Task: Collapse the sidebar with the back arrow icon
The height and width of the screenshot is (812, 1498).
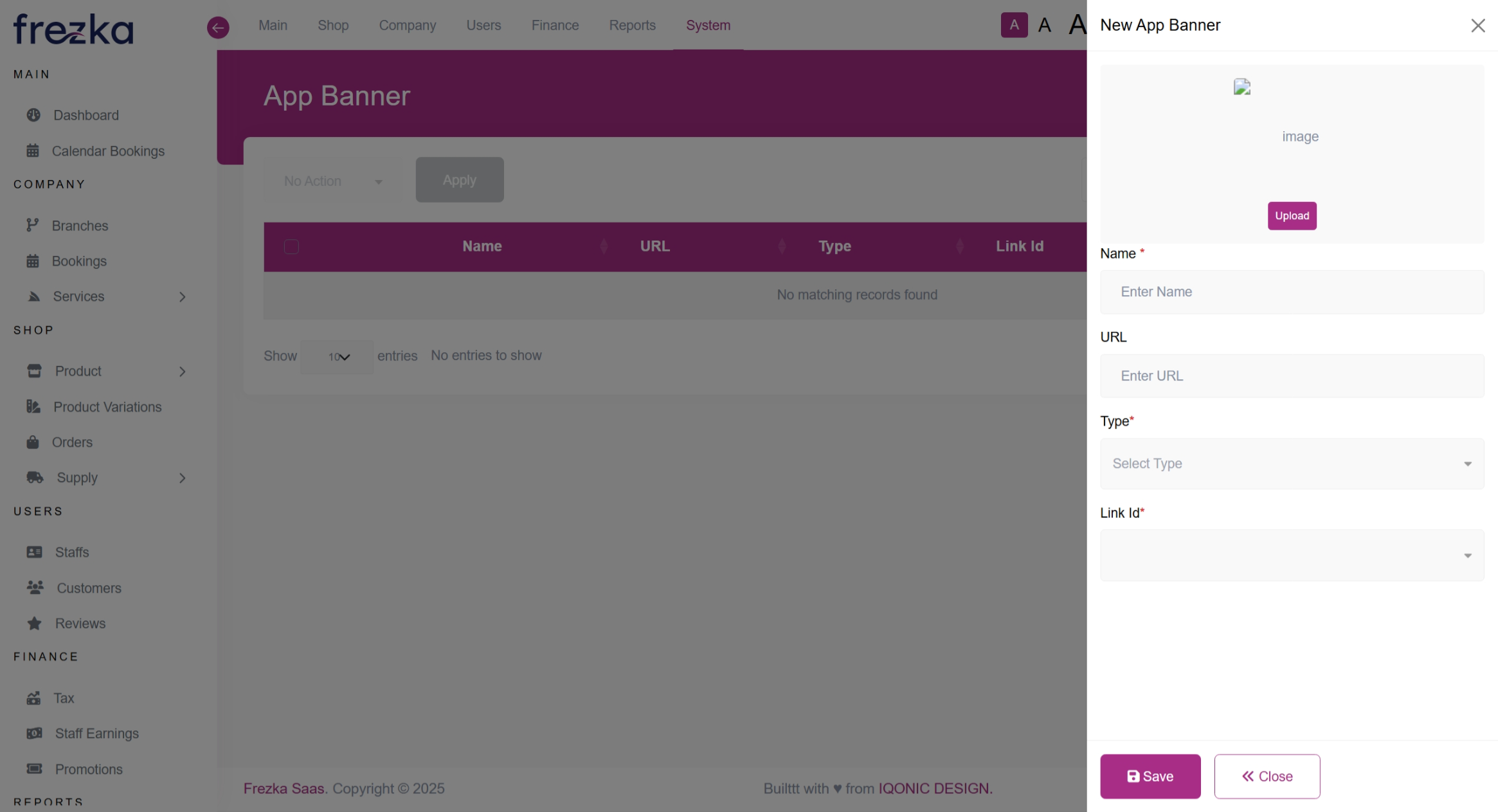Action: tap(218, 27)
